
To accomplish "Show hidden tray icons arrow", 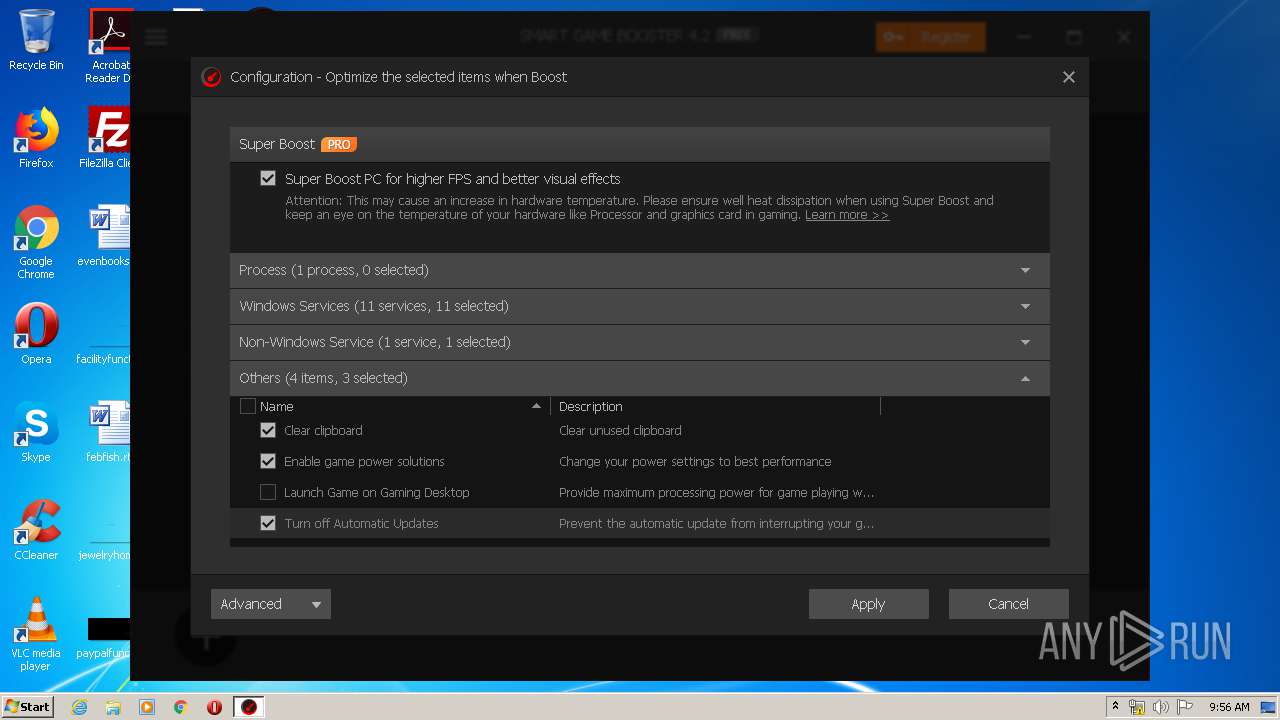I will (1115, 707).
